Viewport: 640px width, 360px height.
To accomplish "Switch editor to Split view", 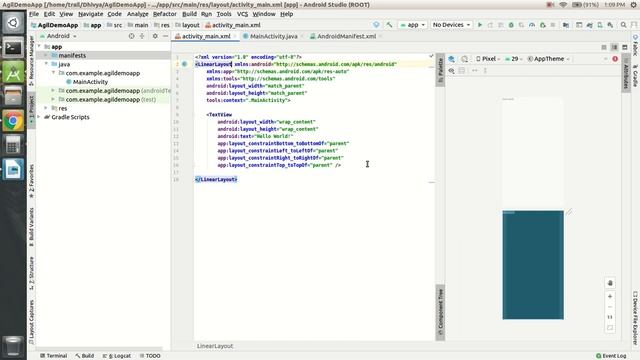I will pyautogui.click(x=614, y=47).
